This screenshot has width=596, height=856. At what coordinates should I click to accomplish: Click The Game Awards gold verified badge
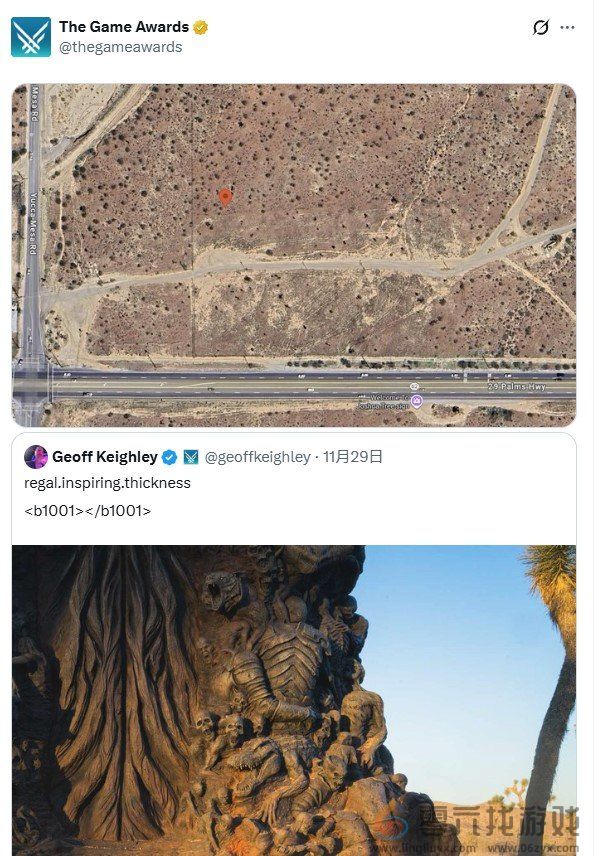click(x=201, y=27)
